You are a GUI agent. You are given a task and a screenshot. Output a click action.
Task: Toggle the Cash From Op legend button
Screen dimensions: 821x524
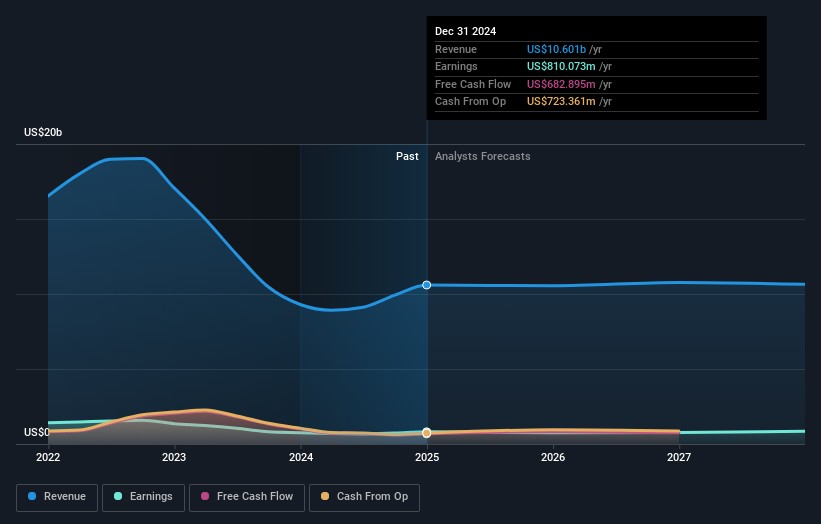365,497
